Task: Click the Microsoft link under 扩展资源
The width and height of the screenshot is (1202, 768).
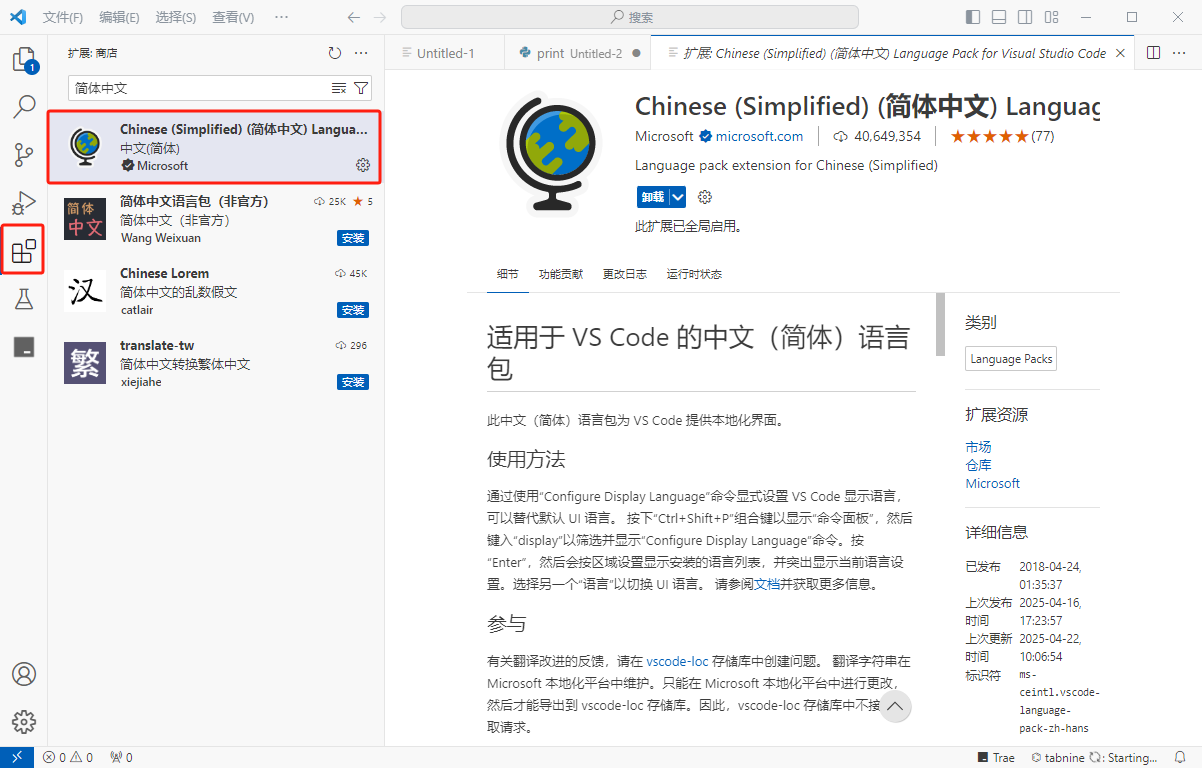Action: (x=992, y=483)
